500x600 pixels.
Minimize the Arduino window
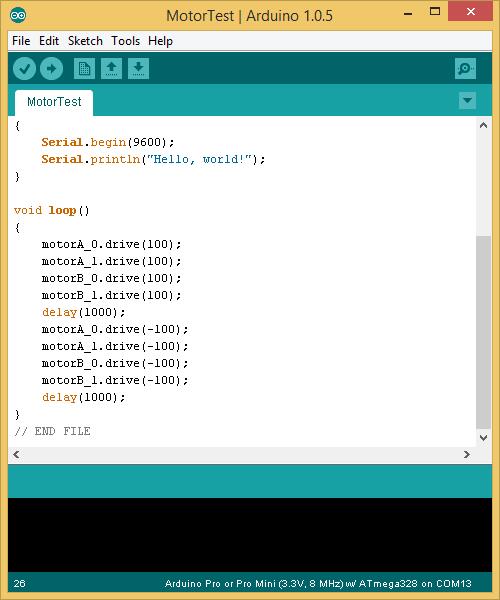pos(408,13)
